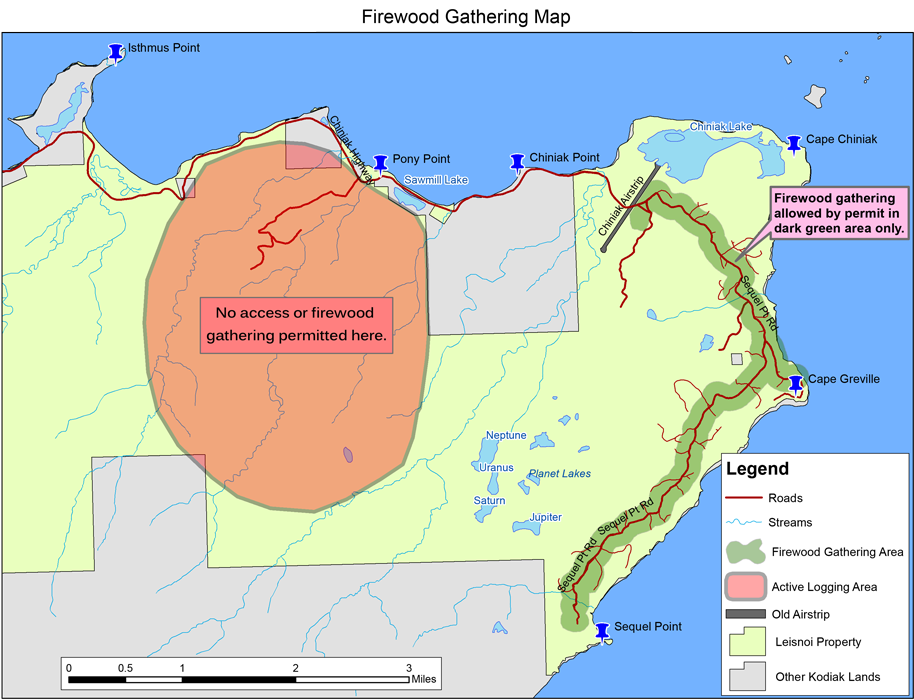Viewport: 914px width, 700px height.
Task: Click the Isthmus Point map pin
Action: point(116,52)
